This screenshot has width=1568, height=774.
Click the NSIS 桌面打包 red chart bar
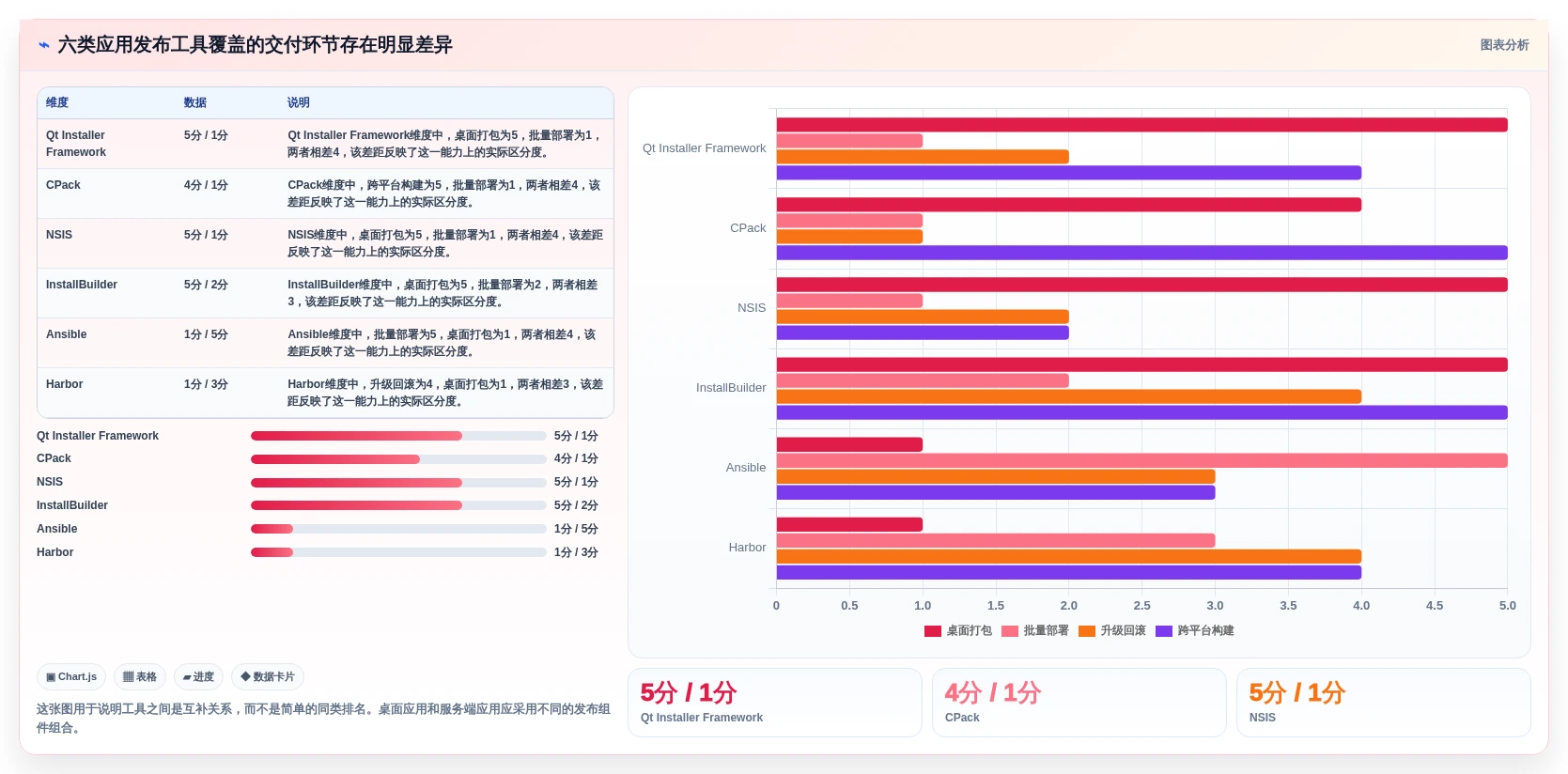[1141, 285]
